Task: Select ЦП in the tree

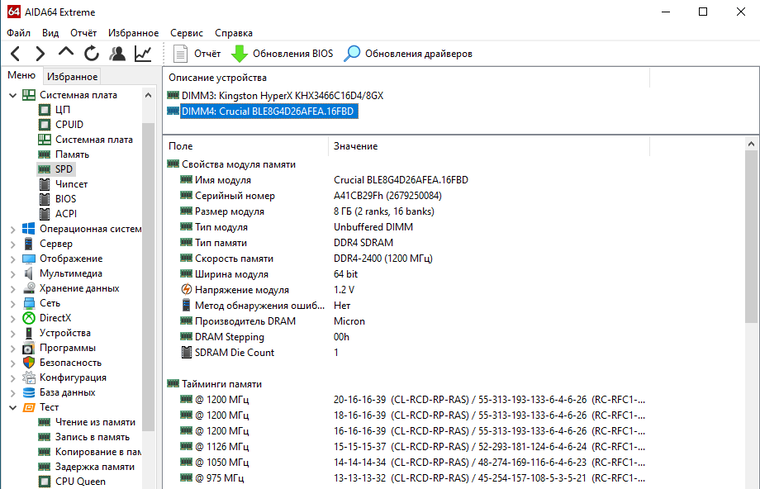Action: [x=63, y=110]
